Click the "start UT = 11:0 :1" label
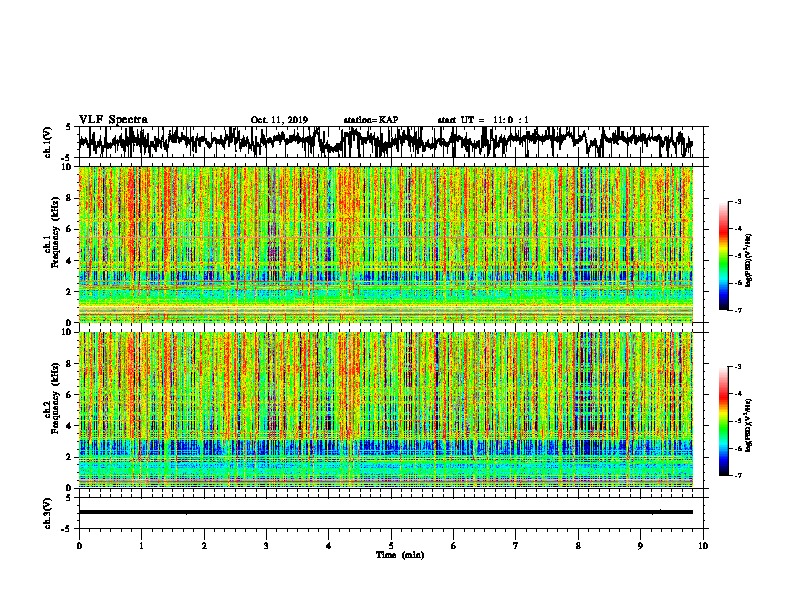The width and height of the screenshot is (792, 612). [483, 120]
